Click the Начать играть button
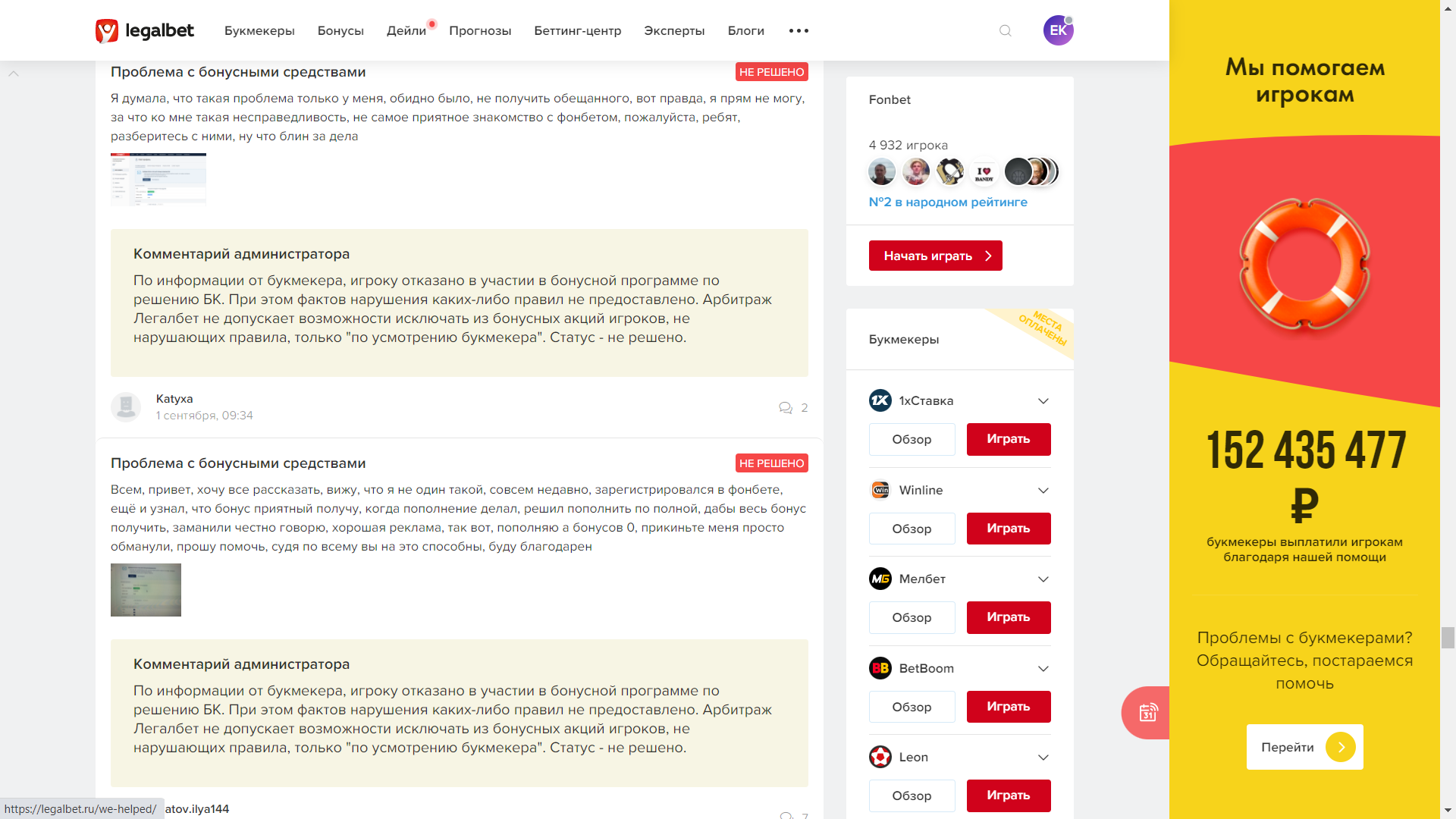The width and height of the screenshot is (1456, 819). [x=935, y=256]
